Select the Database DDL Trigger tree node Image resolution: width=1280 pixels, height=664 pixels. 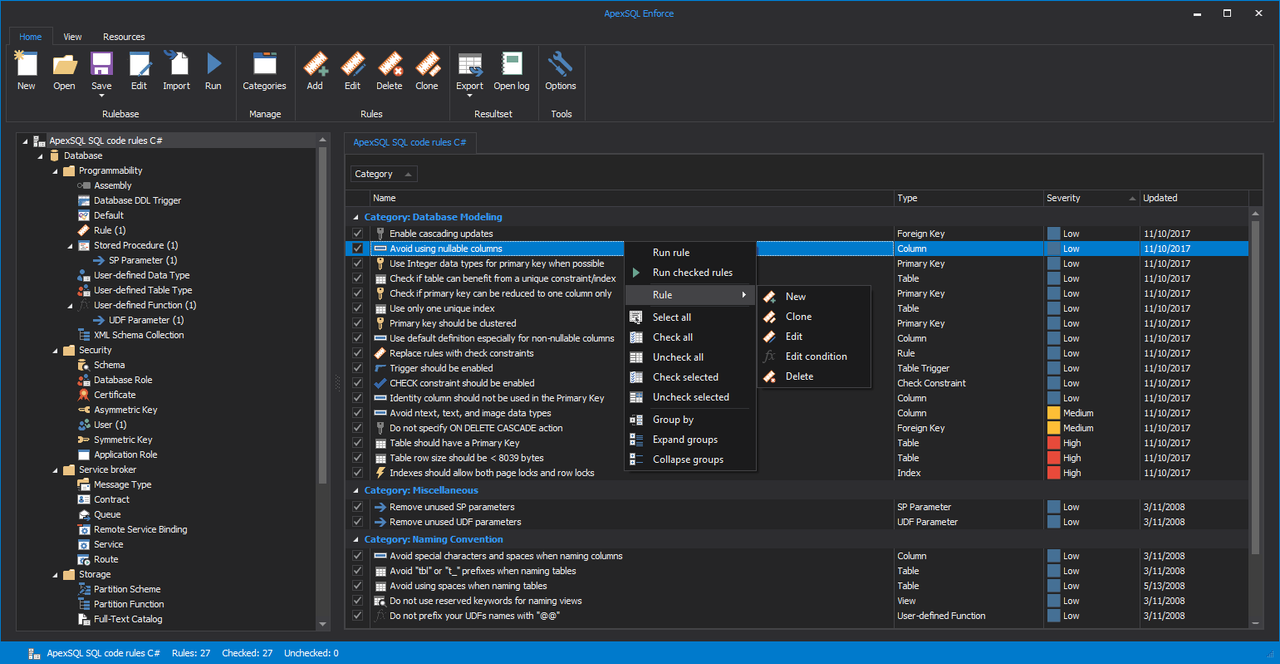(x=138, y=200)
